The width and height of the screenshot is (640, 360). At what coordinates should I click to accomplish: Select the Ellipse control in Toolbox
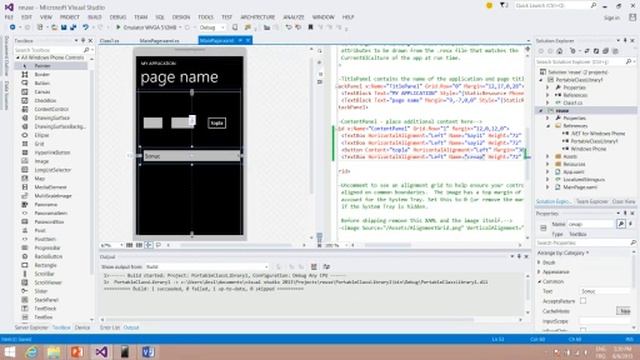[x=42, y=135]
